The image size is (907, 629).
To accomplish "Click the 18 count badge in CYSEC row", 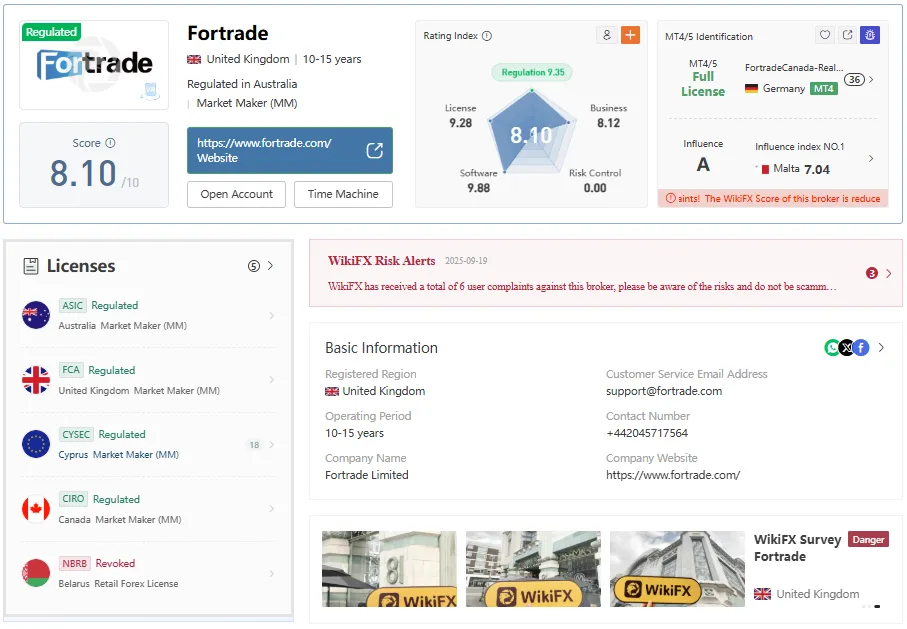I will [254, 445].
